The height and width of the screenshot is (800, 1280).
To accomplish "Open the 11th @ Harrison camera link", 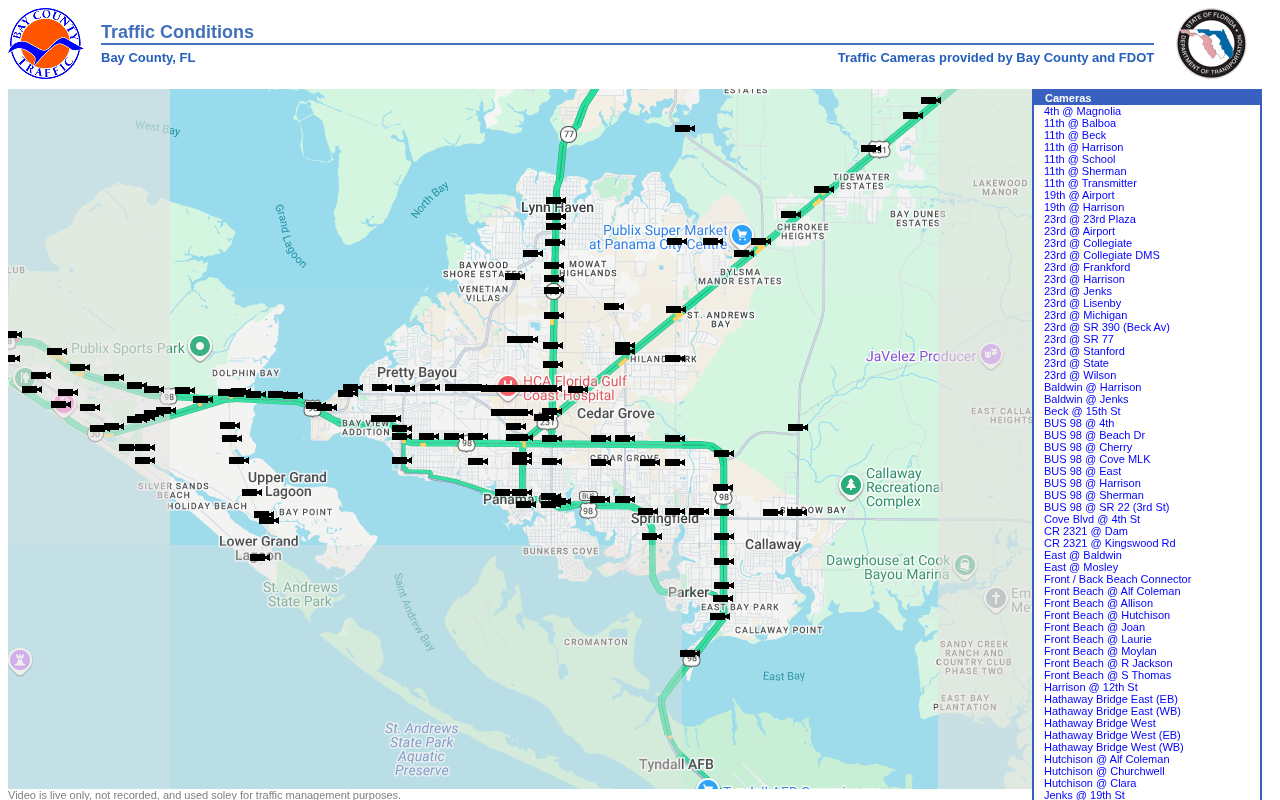I will [x=1083, y=147].
